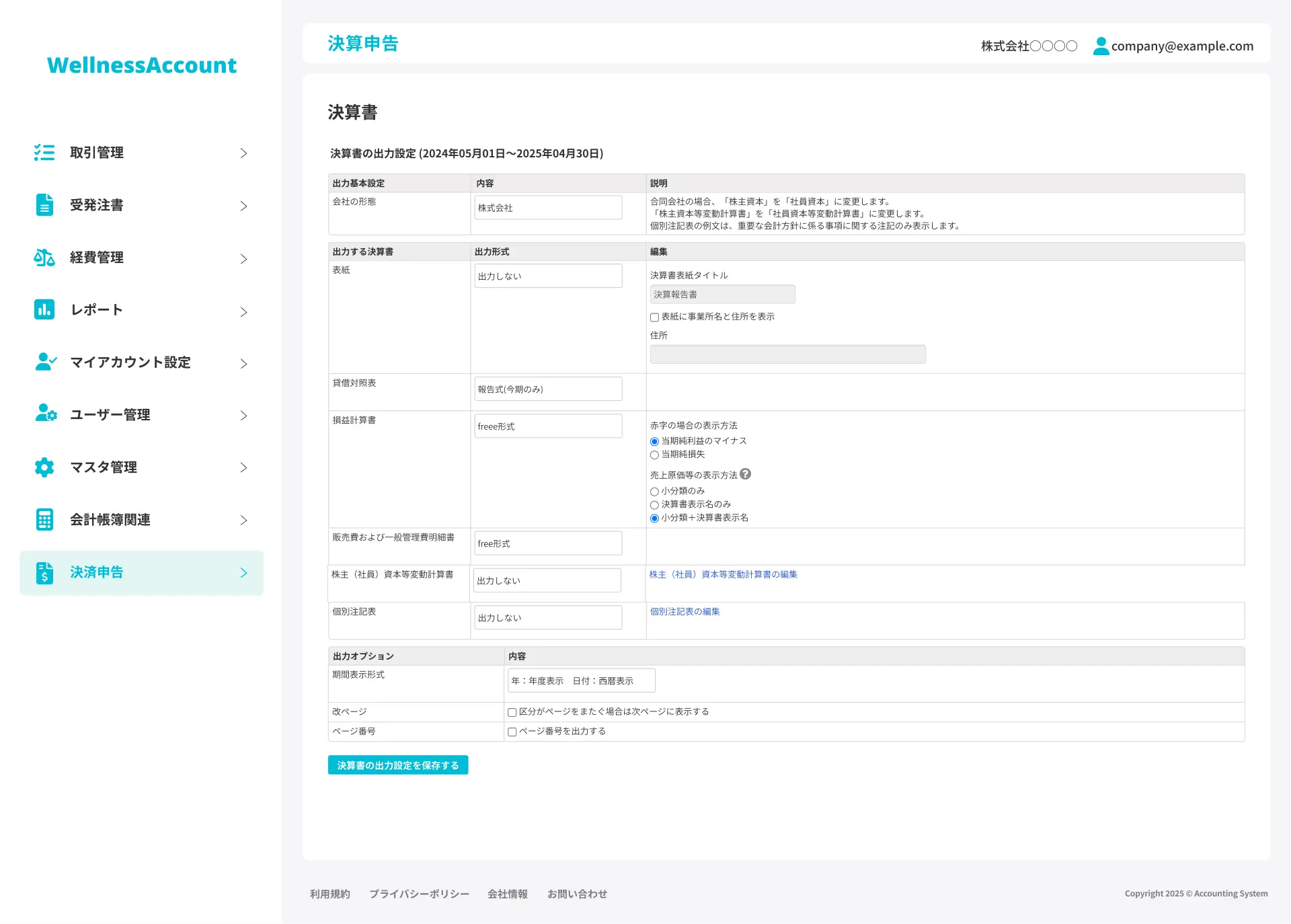Click the 受発注書 document icon
This screenshot has height=924, width=1291.
[x=44, y=205]
